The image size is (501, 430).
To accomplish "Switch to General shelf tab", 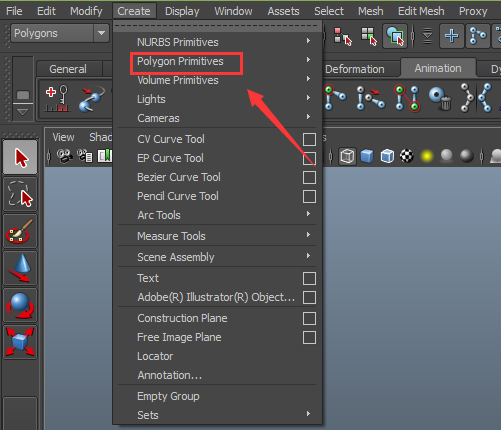I will point(68,69).
